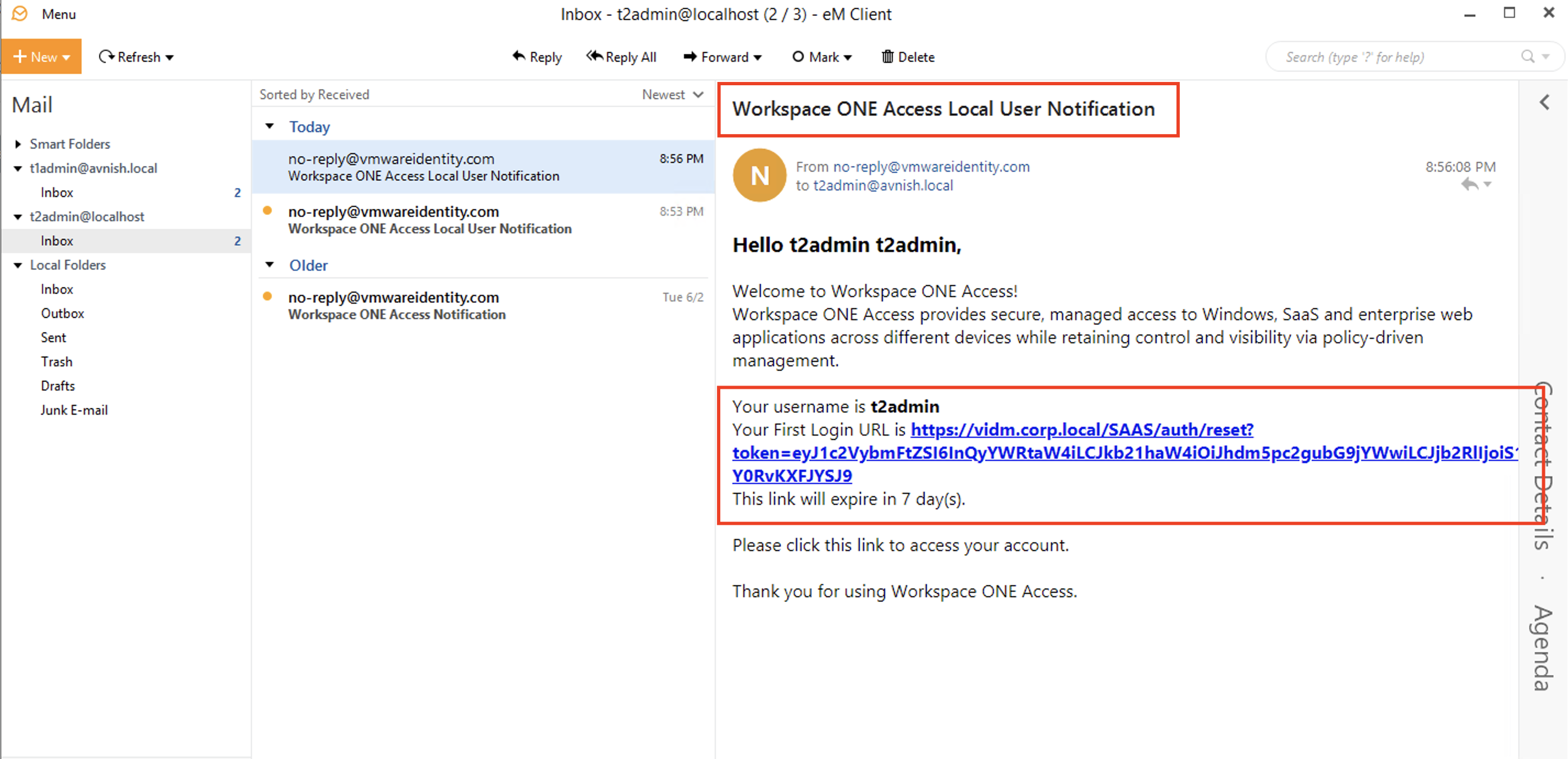The width and height of the screenshot is (1568, 759).
Task: Click the search magnifier icon
Action: click(x=1527, y=57)
